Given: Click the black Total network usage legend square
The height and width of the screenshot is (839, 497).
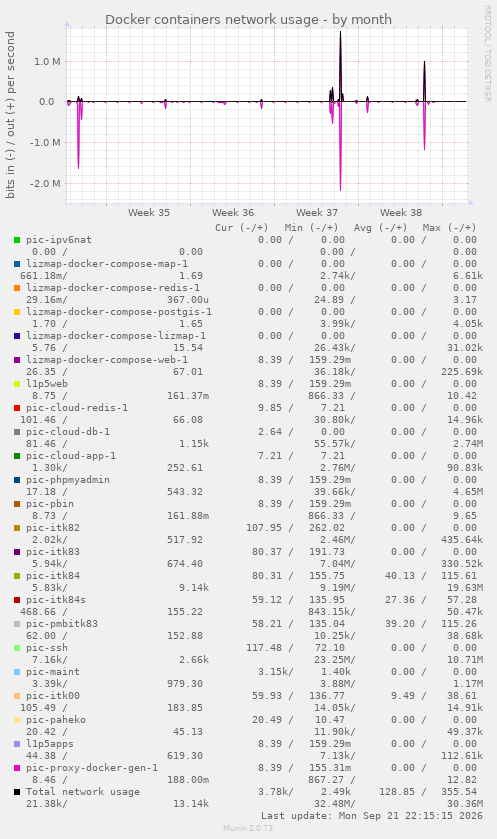Looking at the screenshot, I should [17, 792].
